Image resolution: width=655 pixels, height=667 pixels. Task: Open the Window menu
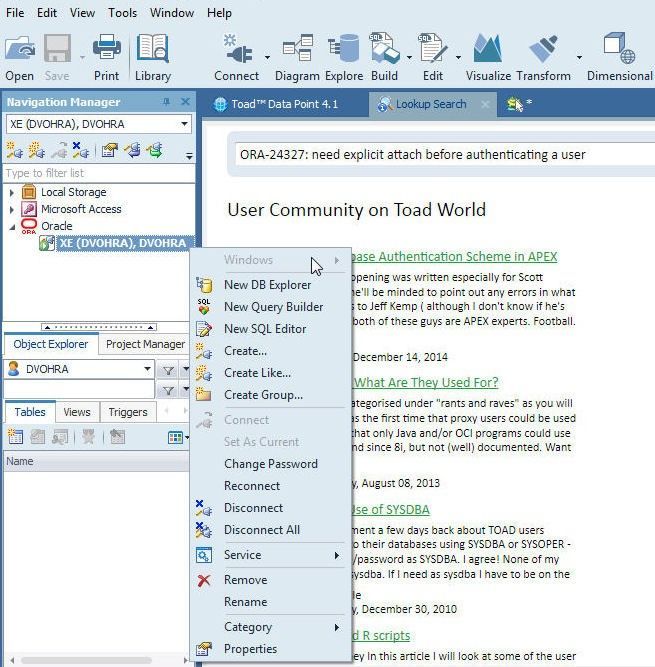pyautogui.click(x=172, y=13)
